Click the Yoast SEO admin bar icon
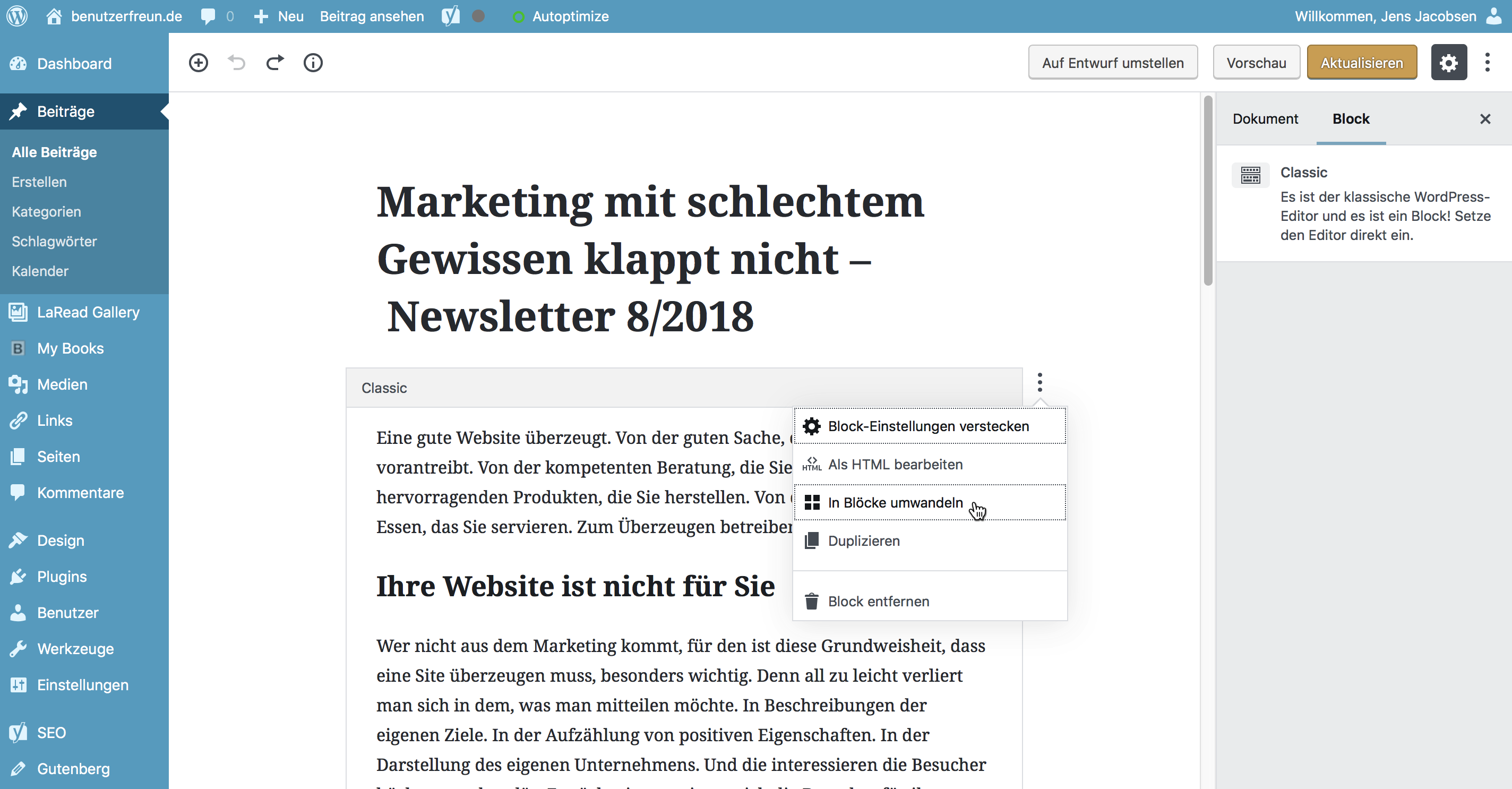 click(451, 16)
